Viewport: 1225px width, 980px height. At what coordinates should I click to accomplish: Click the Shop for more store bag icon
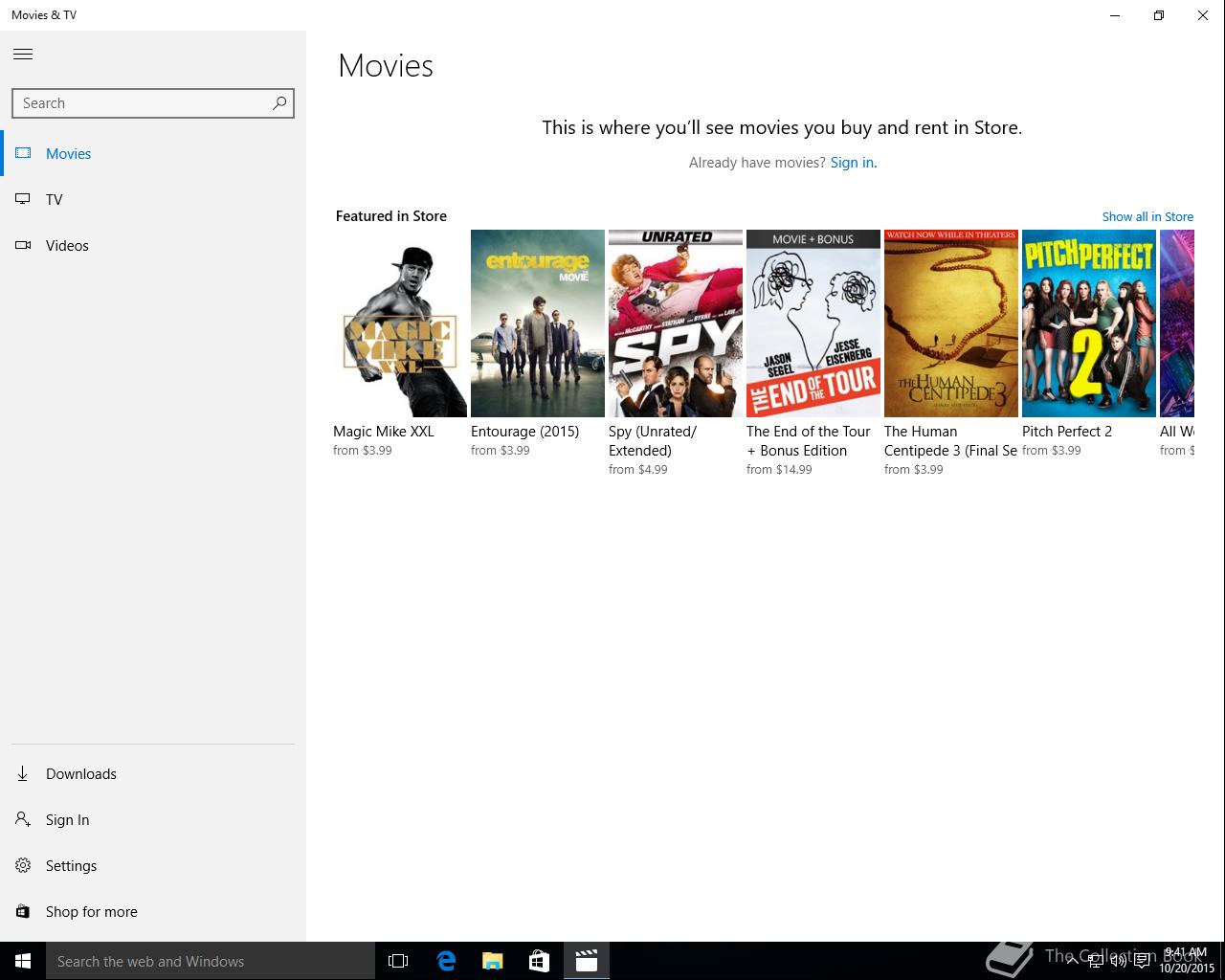pyautogui.click(x=23, y=911)
